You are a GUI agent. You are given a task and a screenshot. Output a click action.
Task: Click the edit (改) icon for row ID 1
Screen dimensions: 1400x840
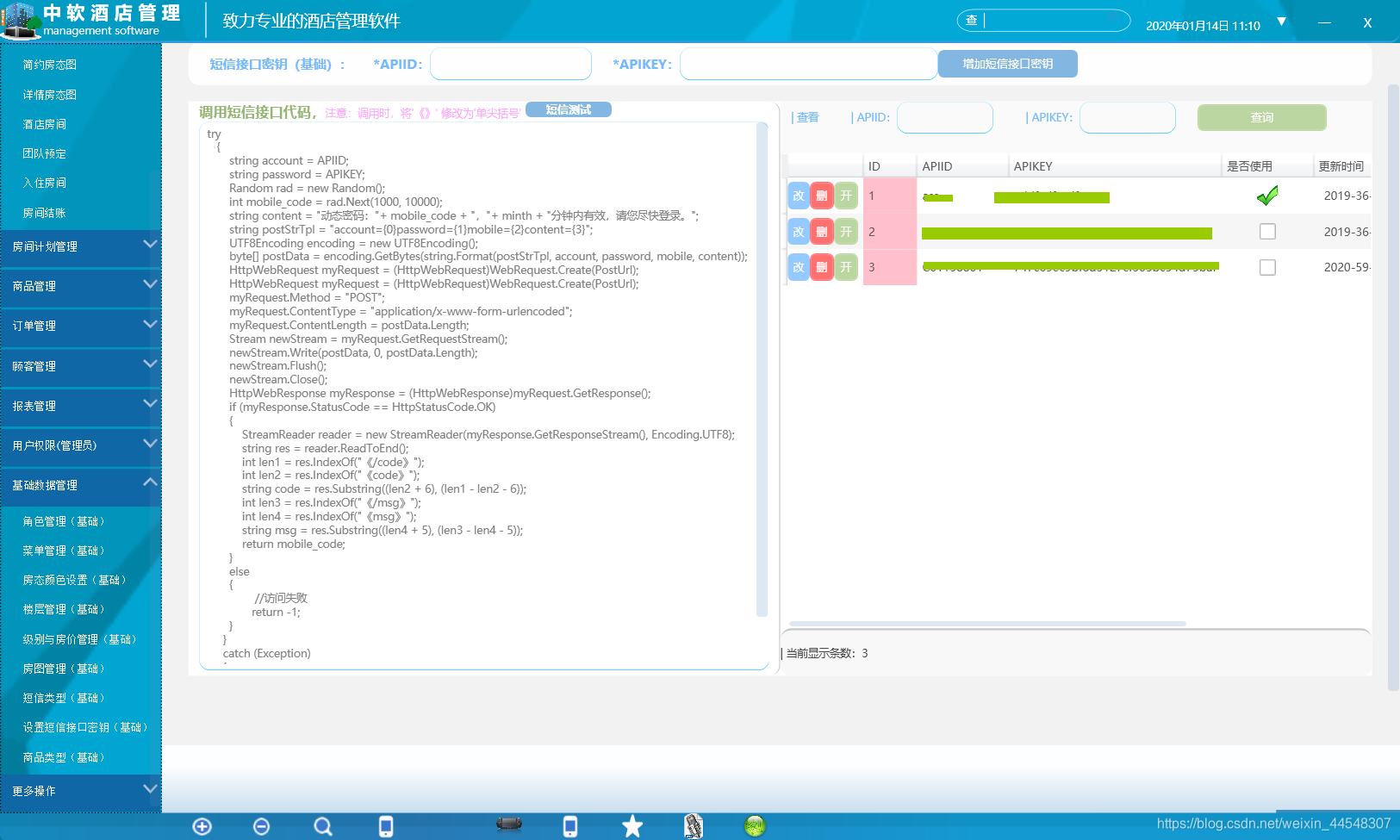(799, 196)
